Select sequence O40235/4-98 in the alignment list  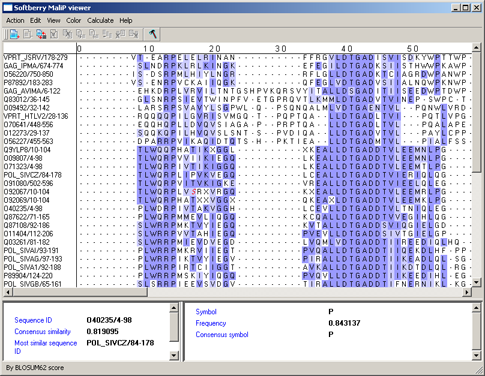(x=23, y=208)
